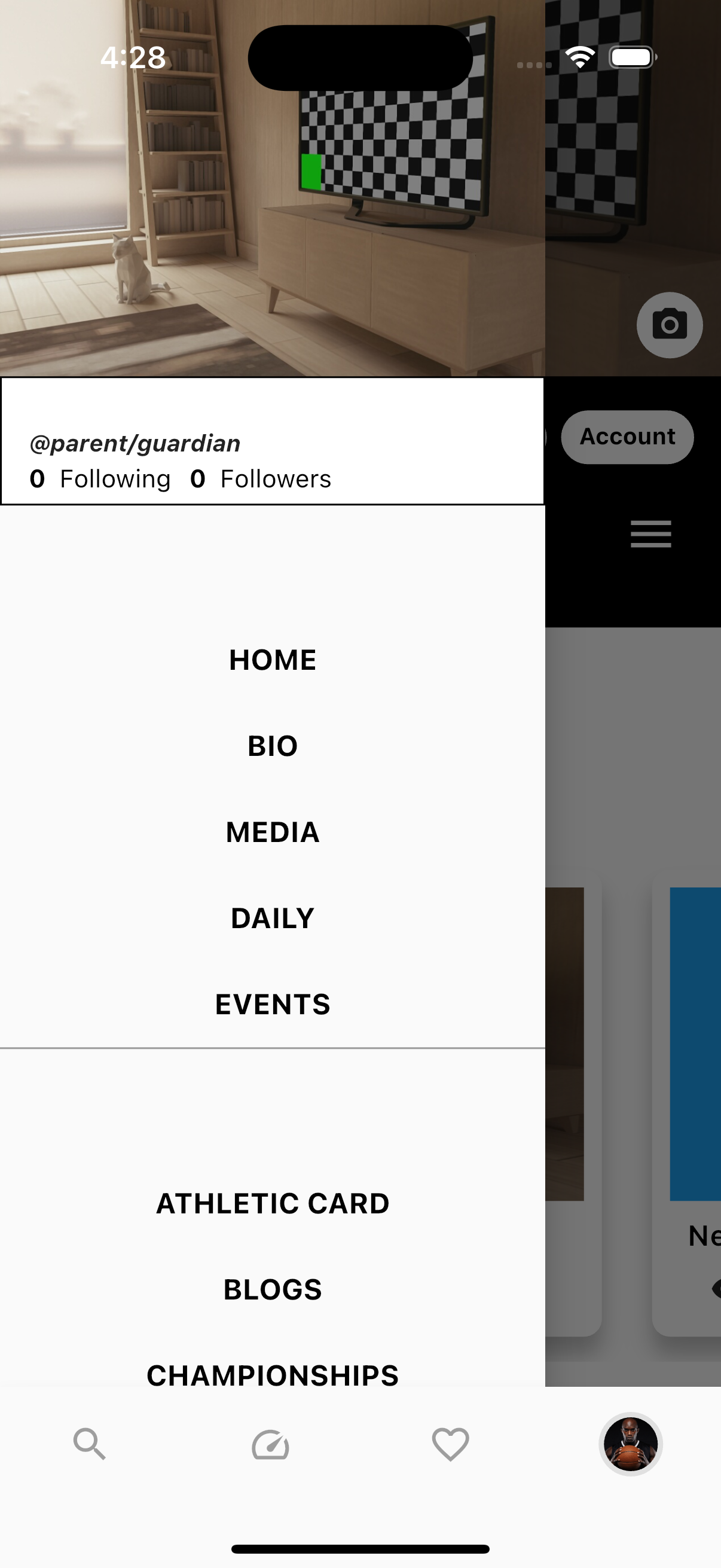This screenshot has height=1568, width=721.
Task: Open the speedometer dashboard tab icon
Action: point(270,1444)
